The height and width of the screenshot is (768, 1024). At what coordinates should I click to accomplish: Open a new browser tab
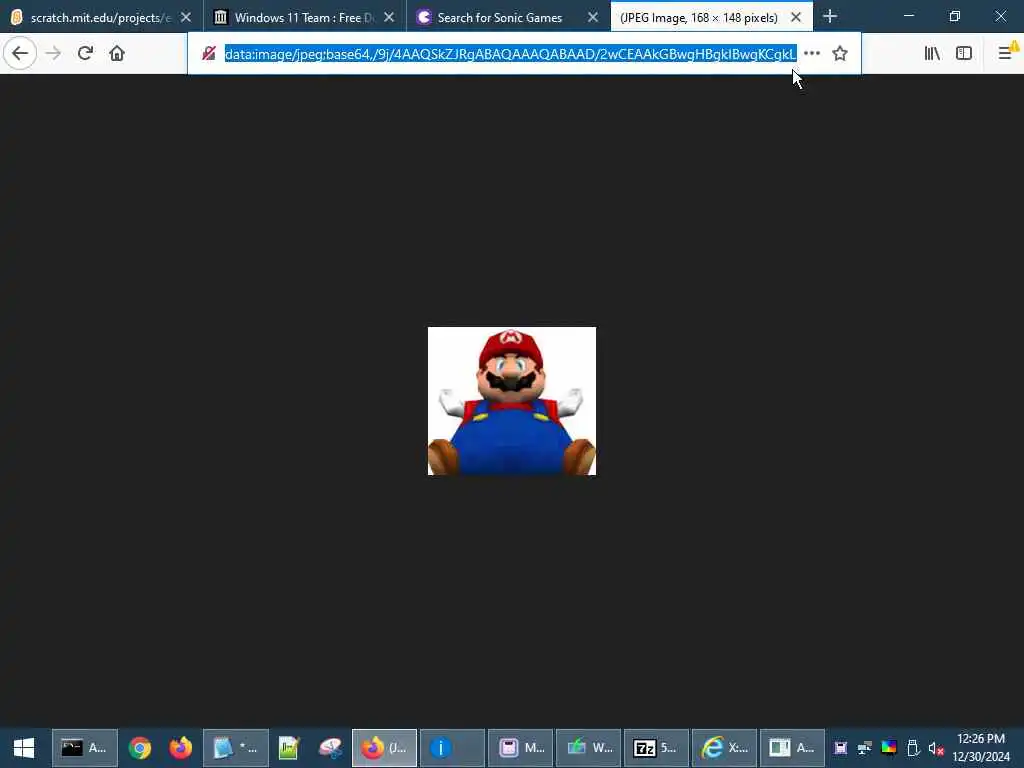tap(830, 16)
